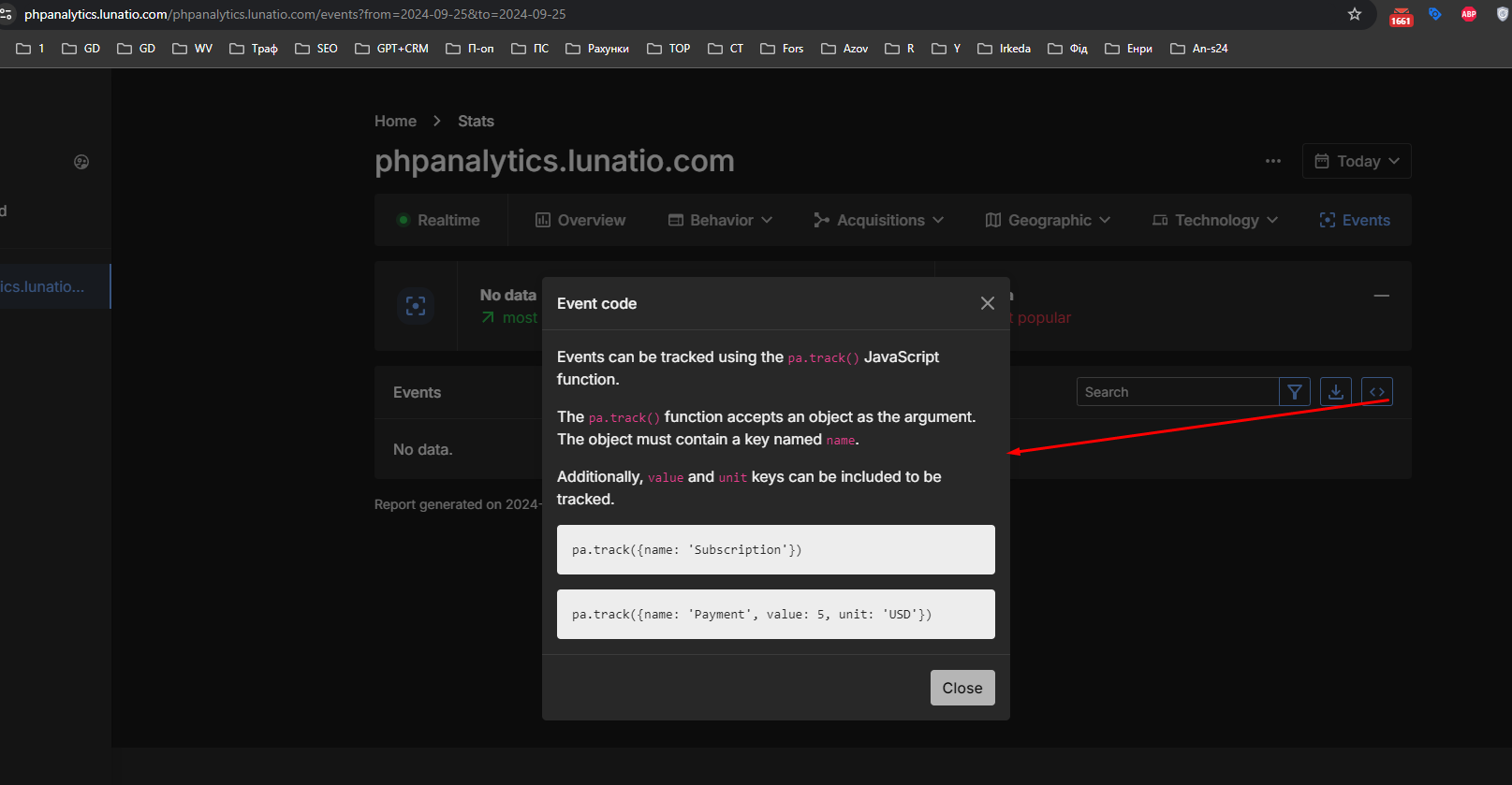Bookmark page with the star icon
1512x785 pixels.
pyautogui.click(x=1354, y=14)
